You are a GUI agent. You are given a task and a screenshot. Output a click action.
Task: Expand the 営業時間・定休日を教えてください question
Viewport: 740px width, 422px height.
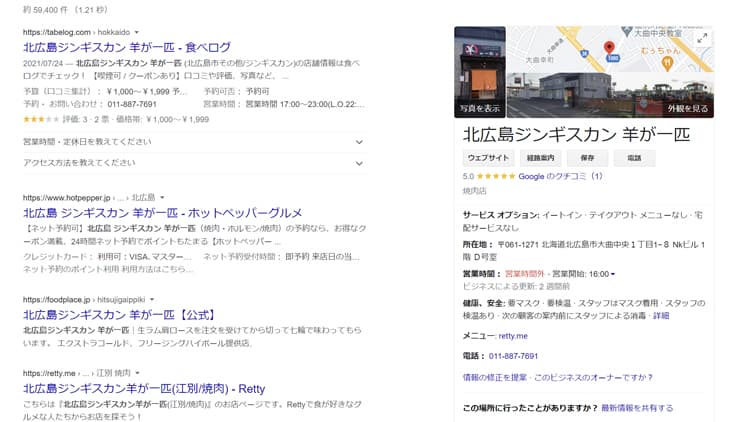click(359, 142)
